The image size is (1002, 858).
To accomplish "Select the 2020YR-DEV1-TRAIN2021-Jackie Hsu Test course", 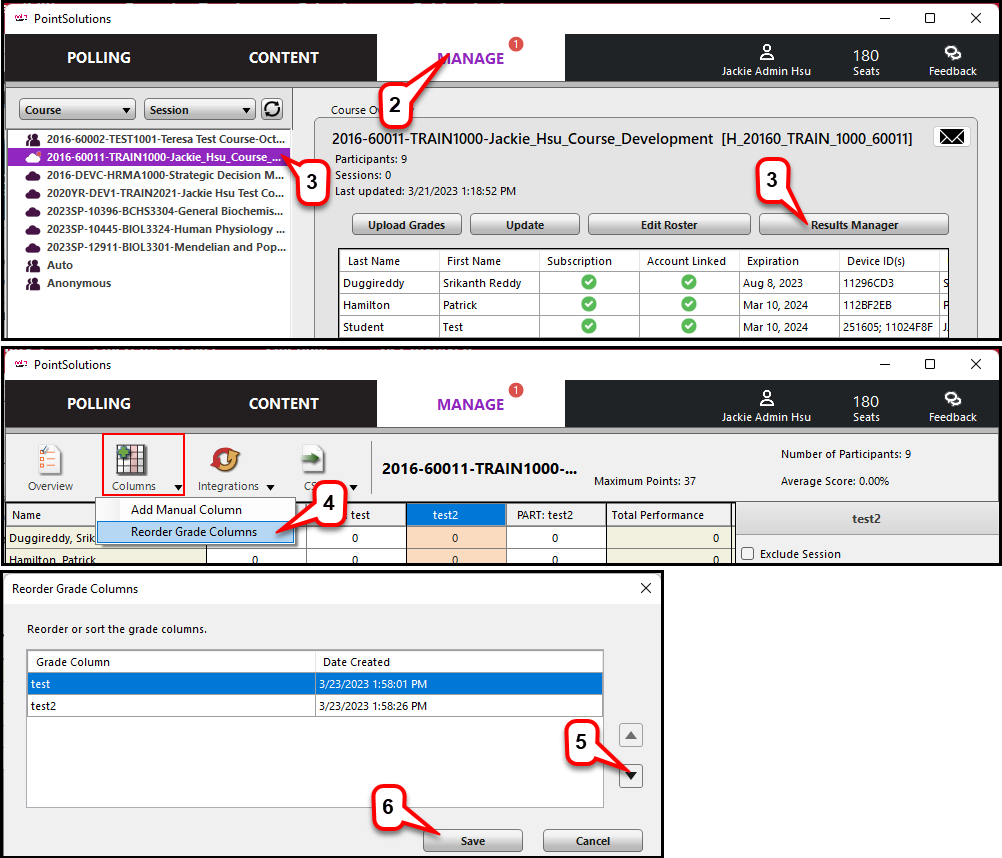I will [x=149, y=193].
